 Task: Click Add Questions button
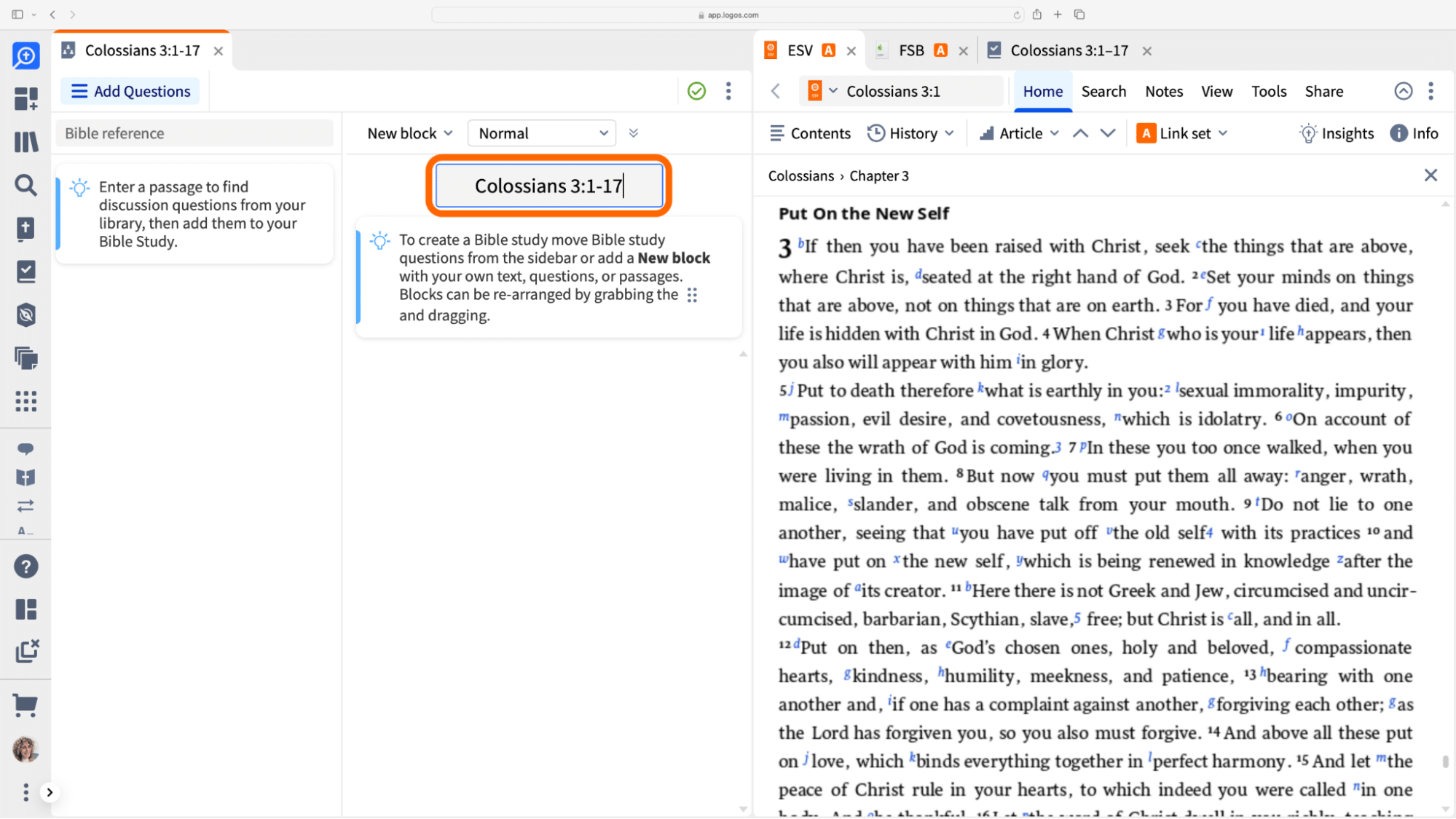130,91
